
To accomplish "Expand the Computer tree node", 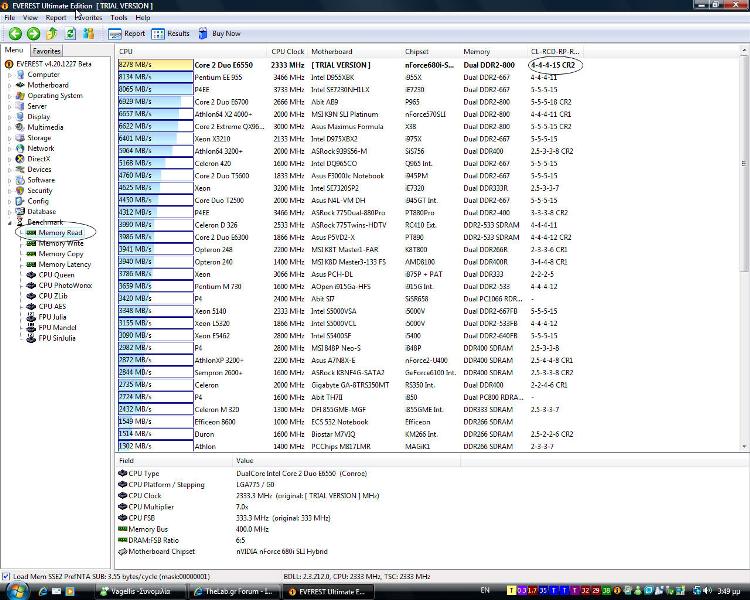I will 10,74.
